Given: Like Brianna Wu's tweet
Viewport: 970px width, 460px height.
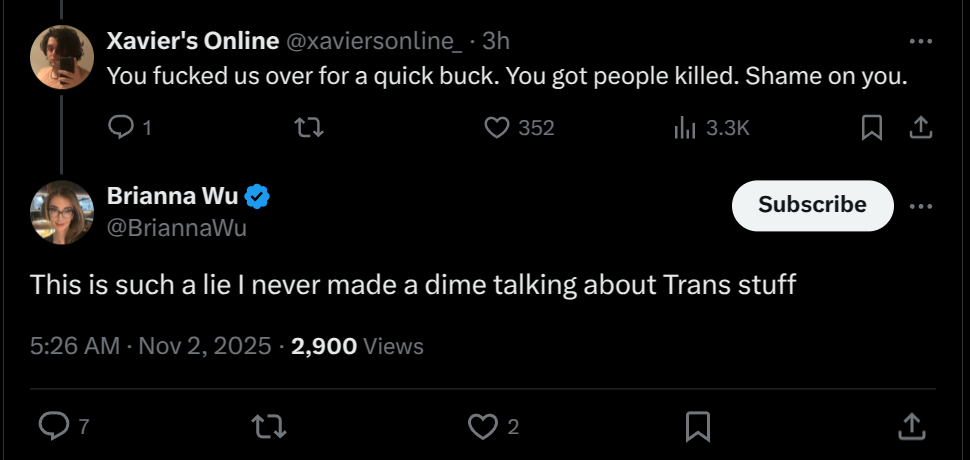Looking at the screenshot, I should pyautogui.click(x=483, y=427).
